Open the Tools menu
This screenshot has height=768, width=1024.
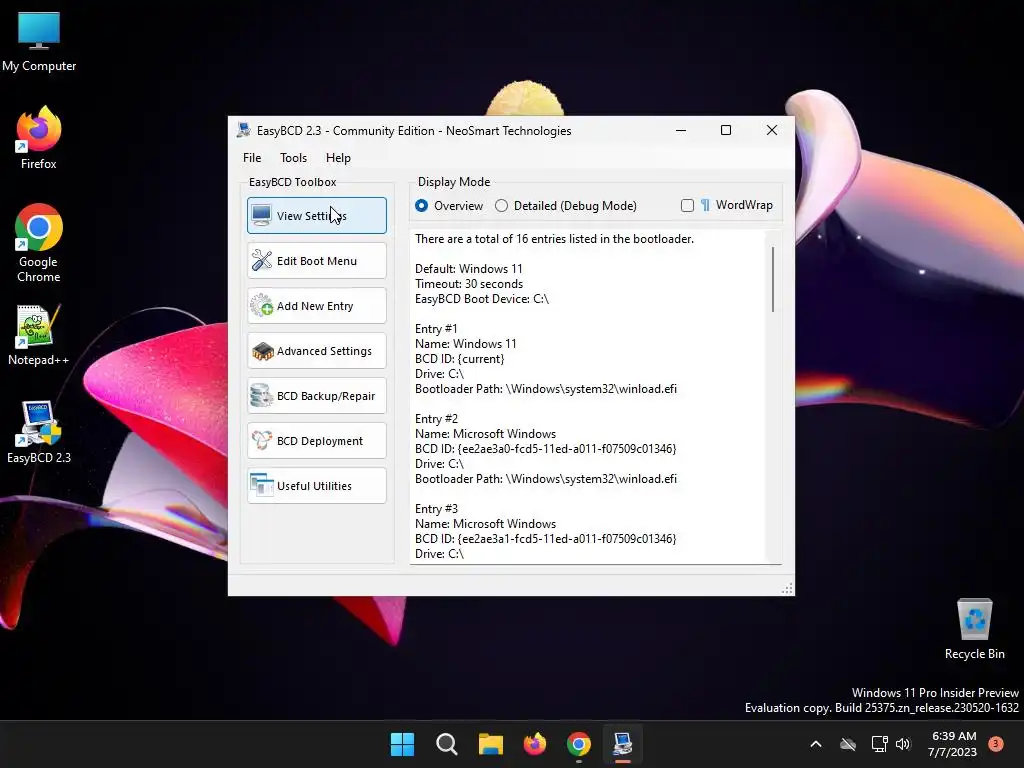293,157
